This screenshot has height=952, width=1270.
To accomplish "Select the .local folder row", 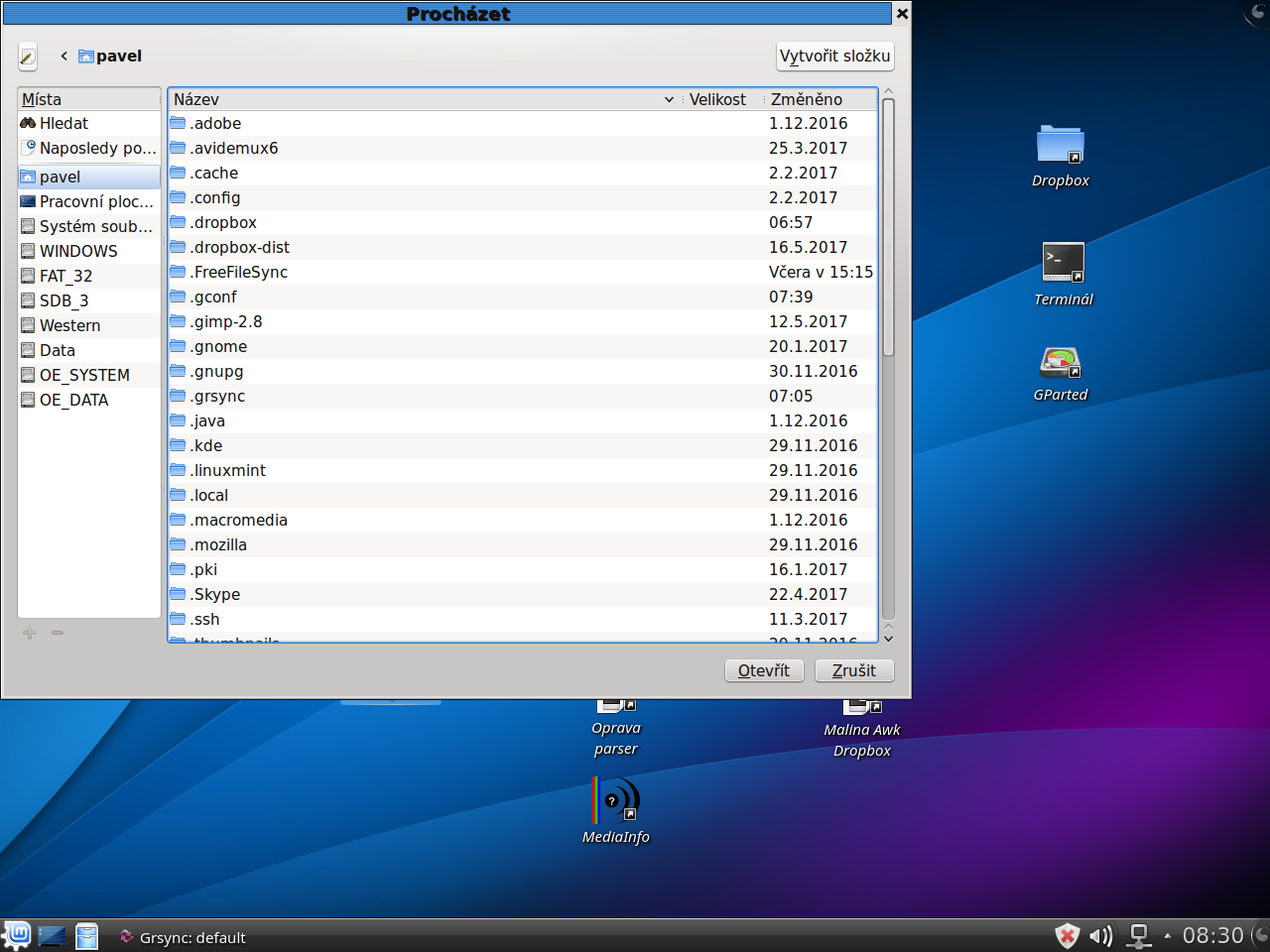I will (x=523, y=495).
